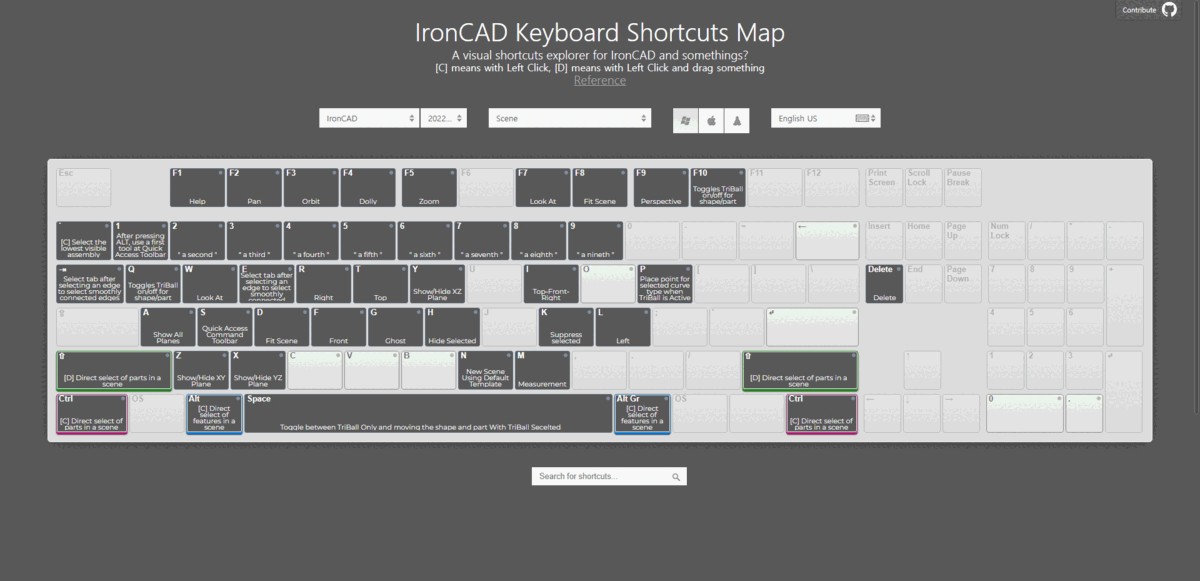Click the F9 Perspective key
This screenshot has width=1200, height=581.
(x=661, y=188)
